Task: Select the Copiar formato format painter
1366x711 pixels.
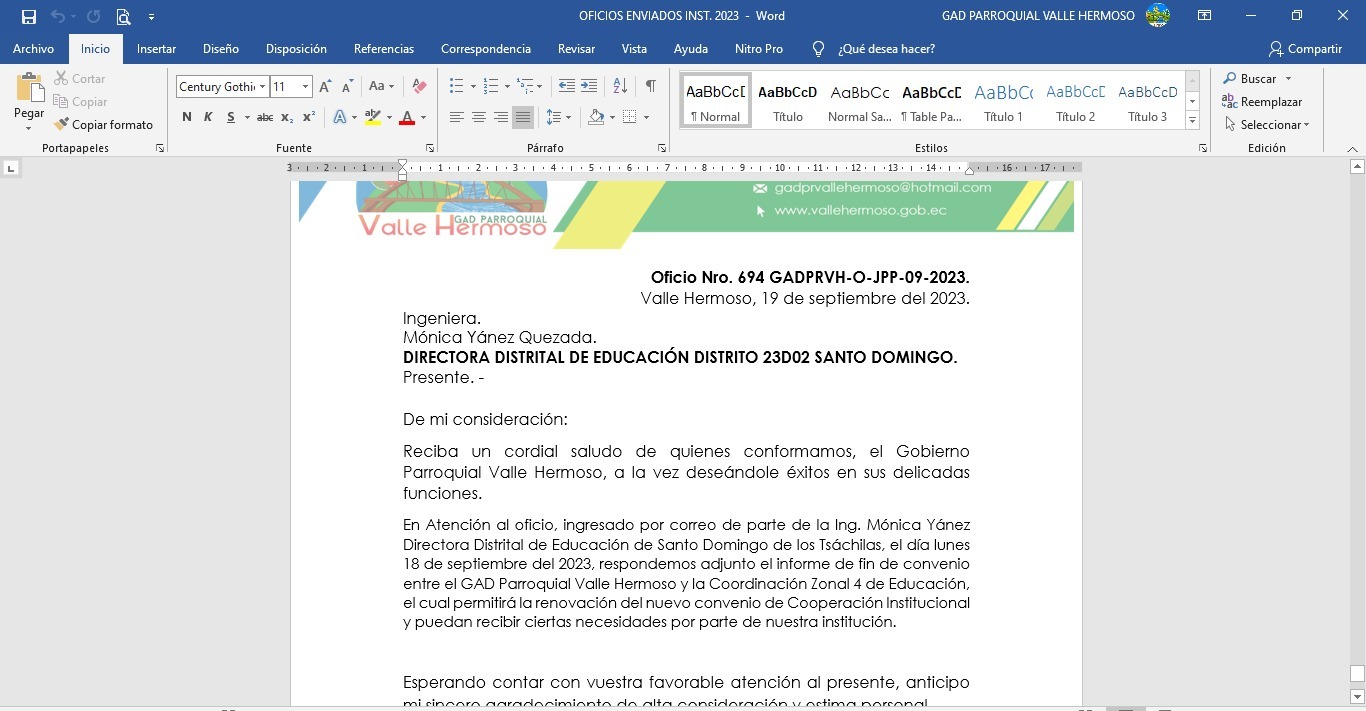Action: click(104, 125)
